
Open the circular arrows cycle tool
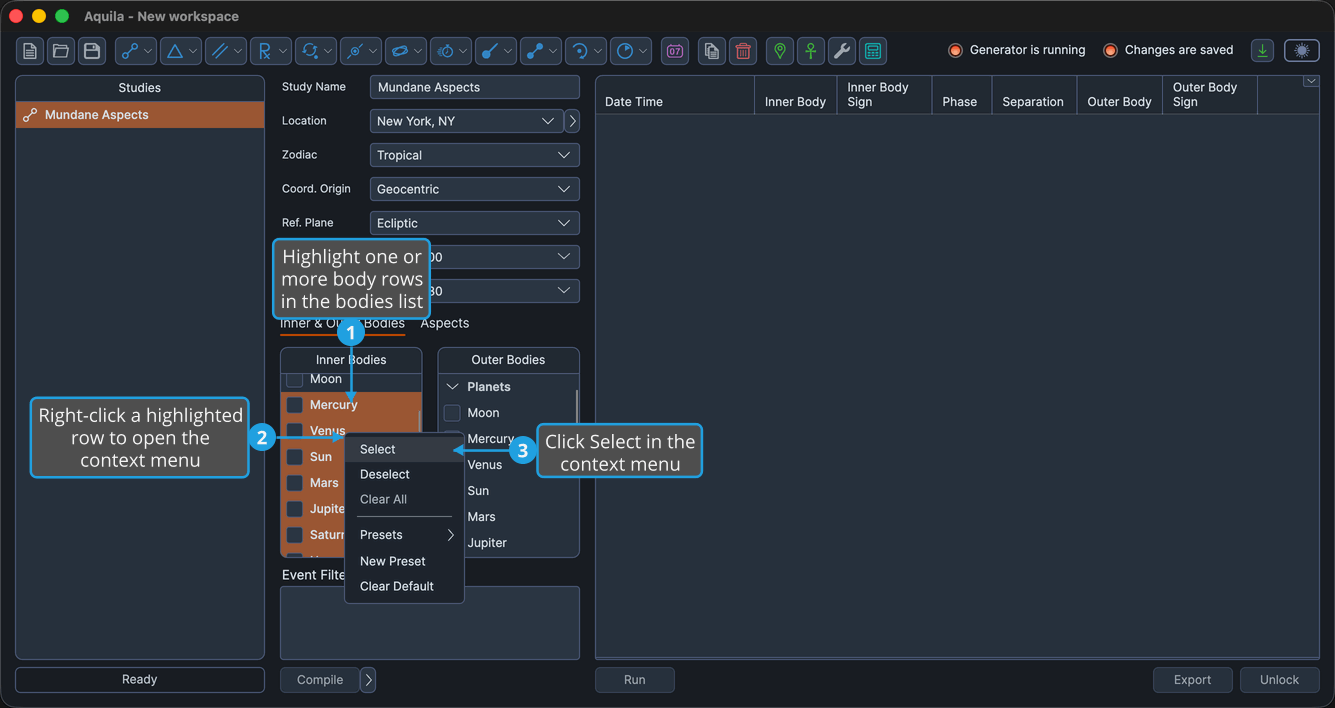pos(316,51)
